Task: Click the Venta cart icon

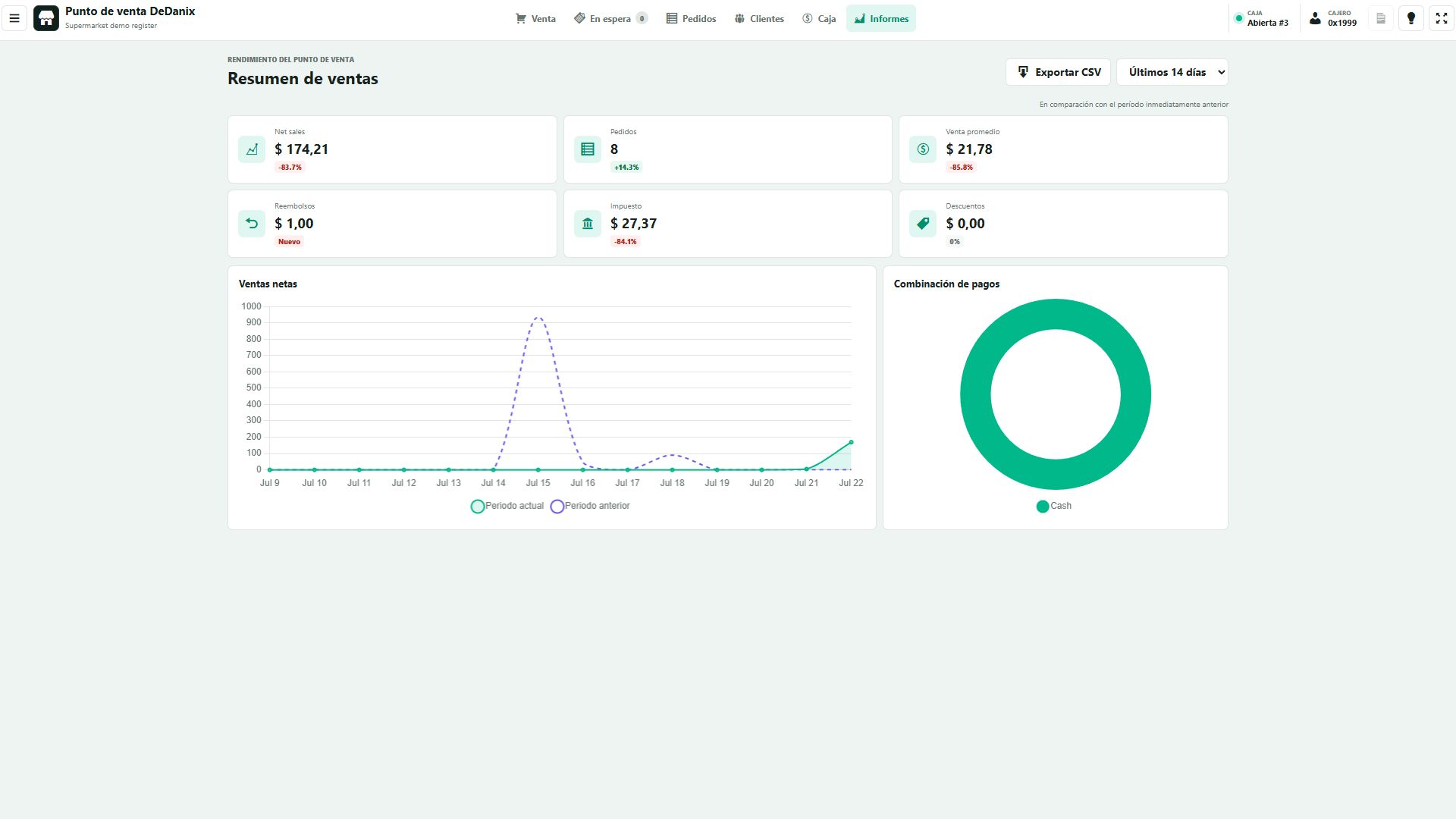Action: pyautogui.click(x=521, y=18)
